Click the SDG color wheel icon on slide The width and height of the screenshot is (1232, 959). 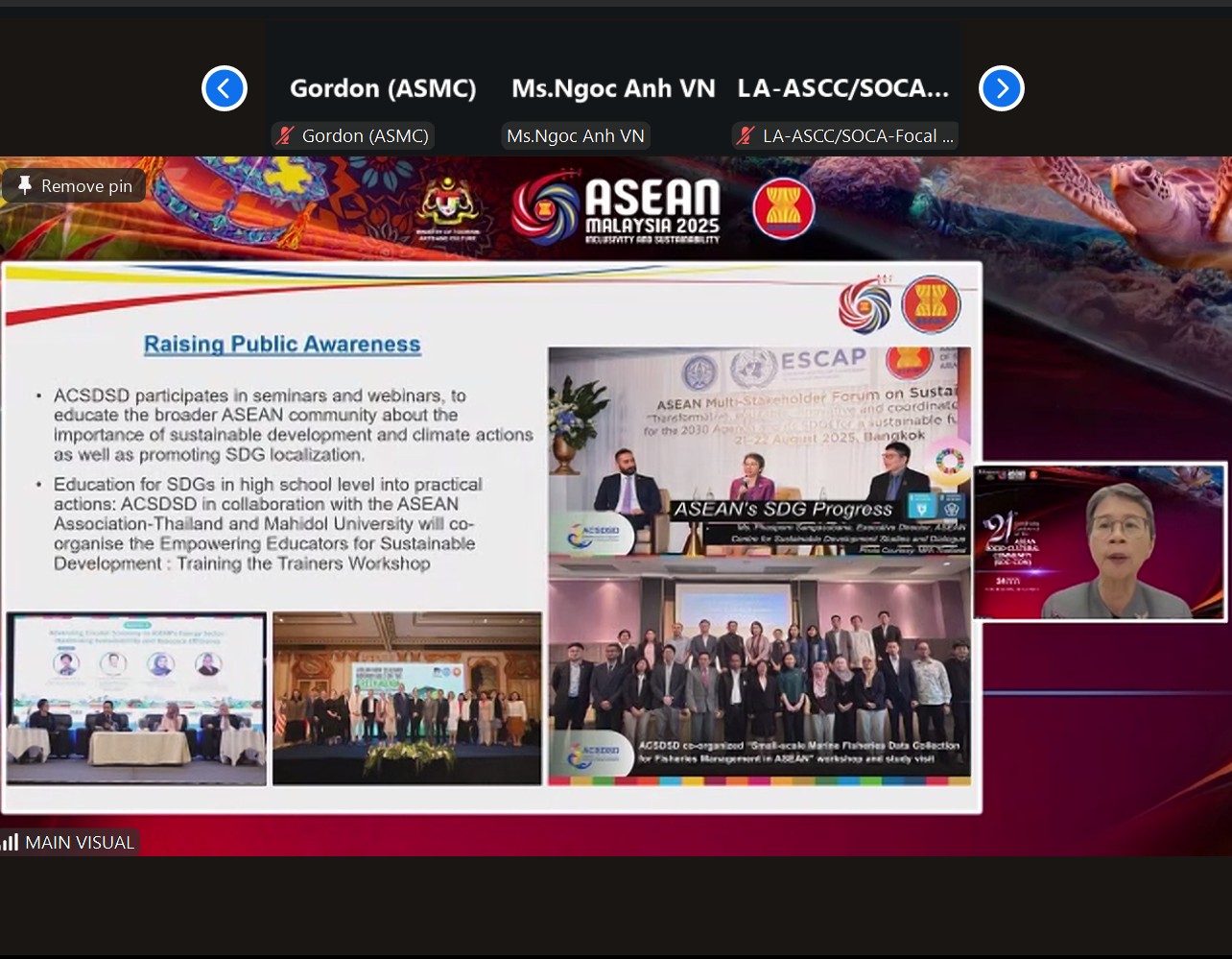pos(950,462)
